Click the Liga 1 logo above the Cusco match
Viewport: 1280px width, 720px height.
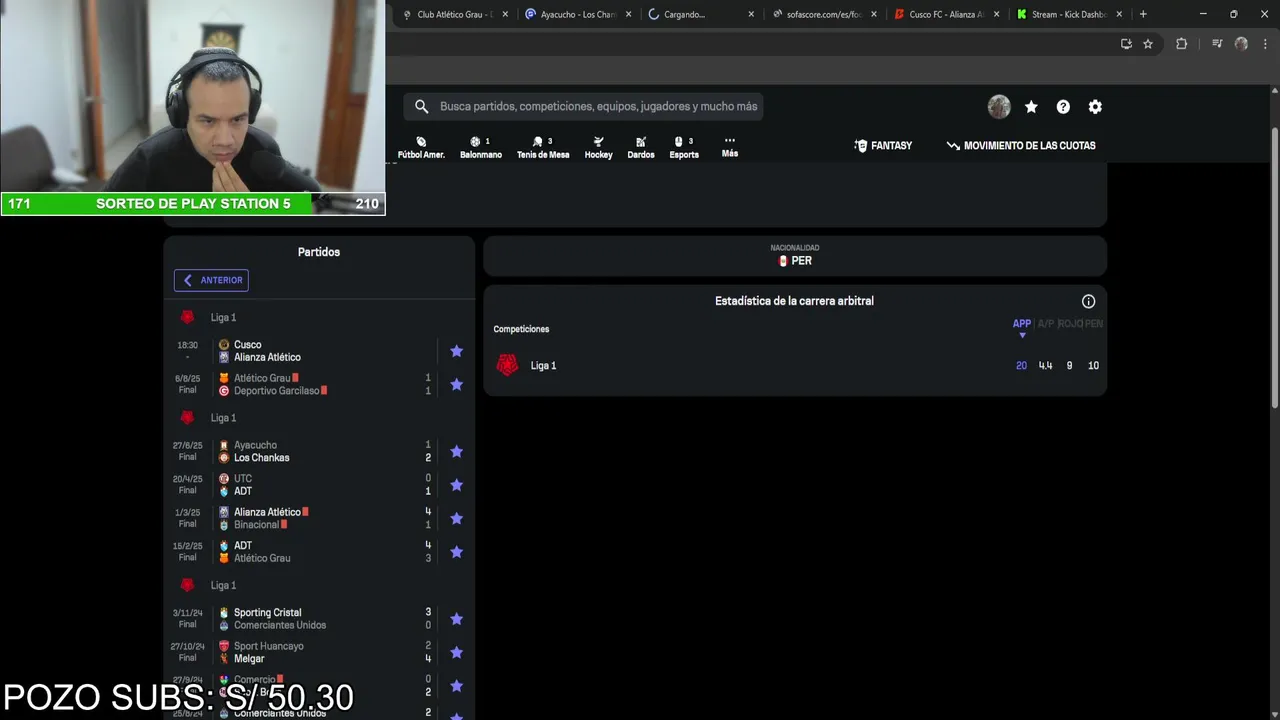pyautogui.click(x=187, y=317)
